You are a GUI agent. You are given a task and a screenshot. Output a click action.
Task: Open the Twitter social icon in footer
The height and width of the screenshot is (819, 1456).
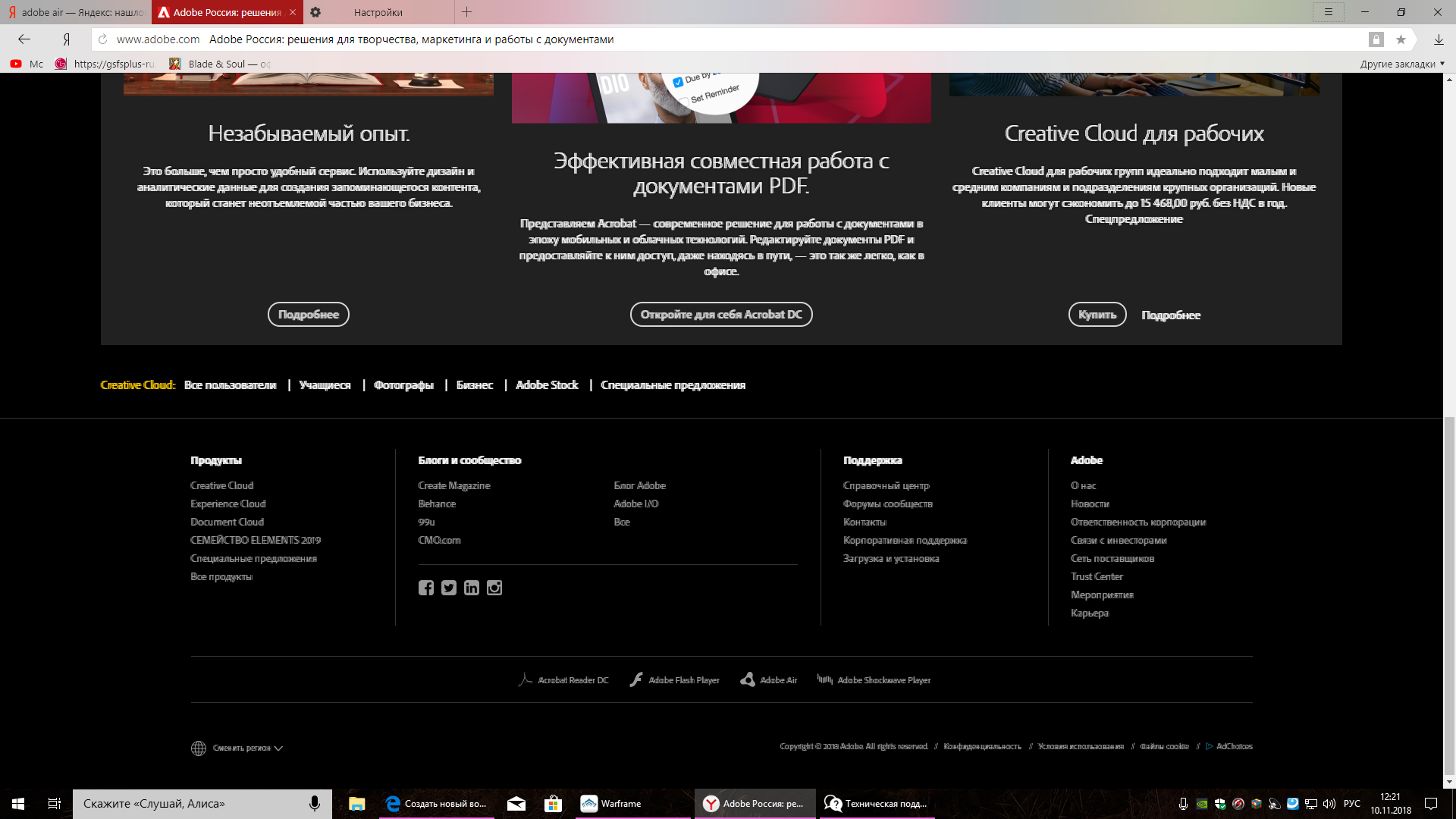point(449,588)
